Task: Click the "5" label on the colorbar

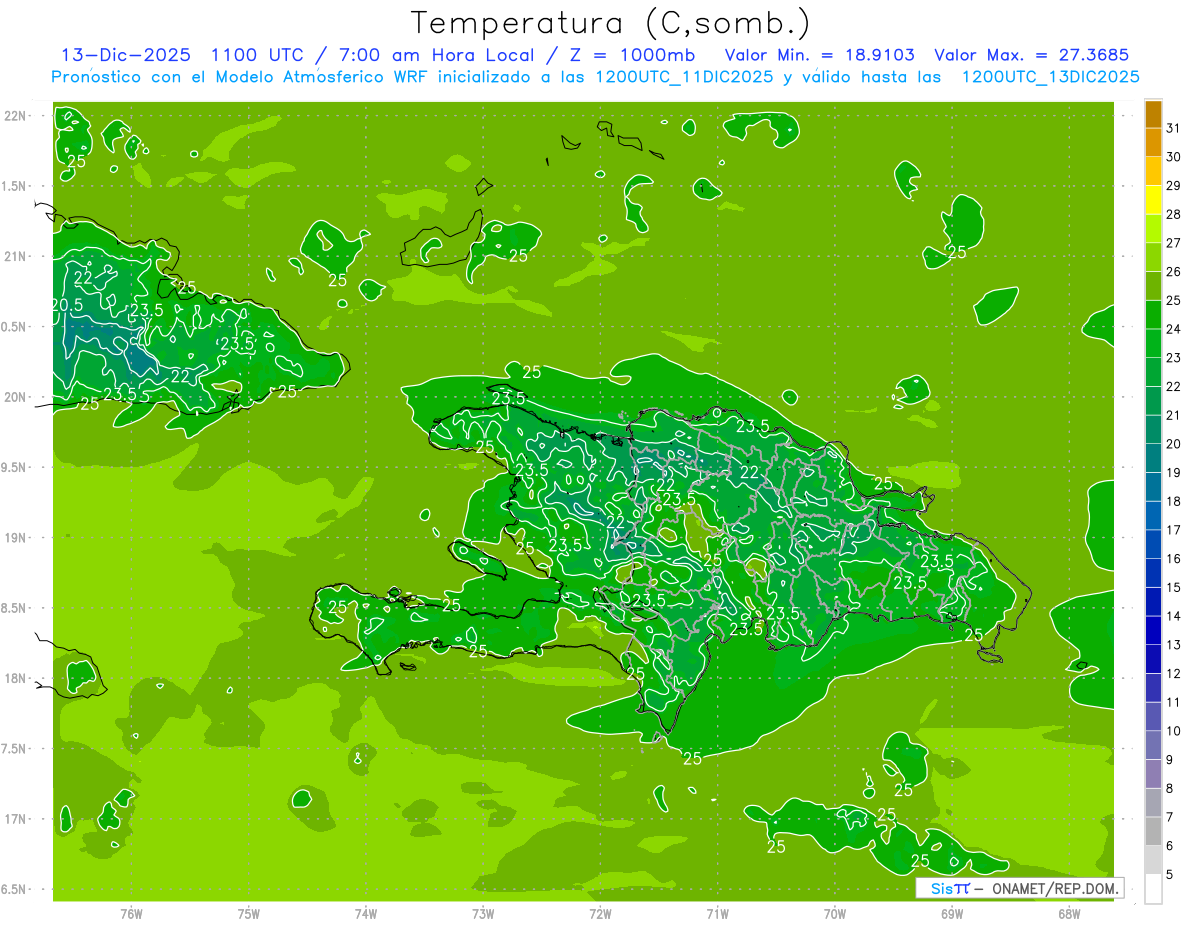Action: click(1170, 874)
